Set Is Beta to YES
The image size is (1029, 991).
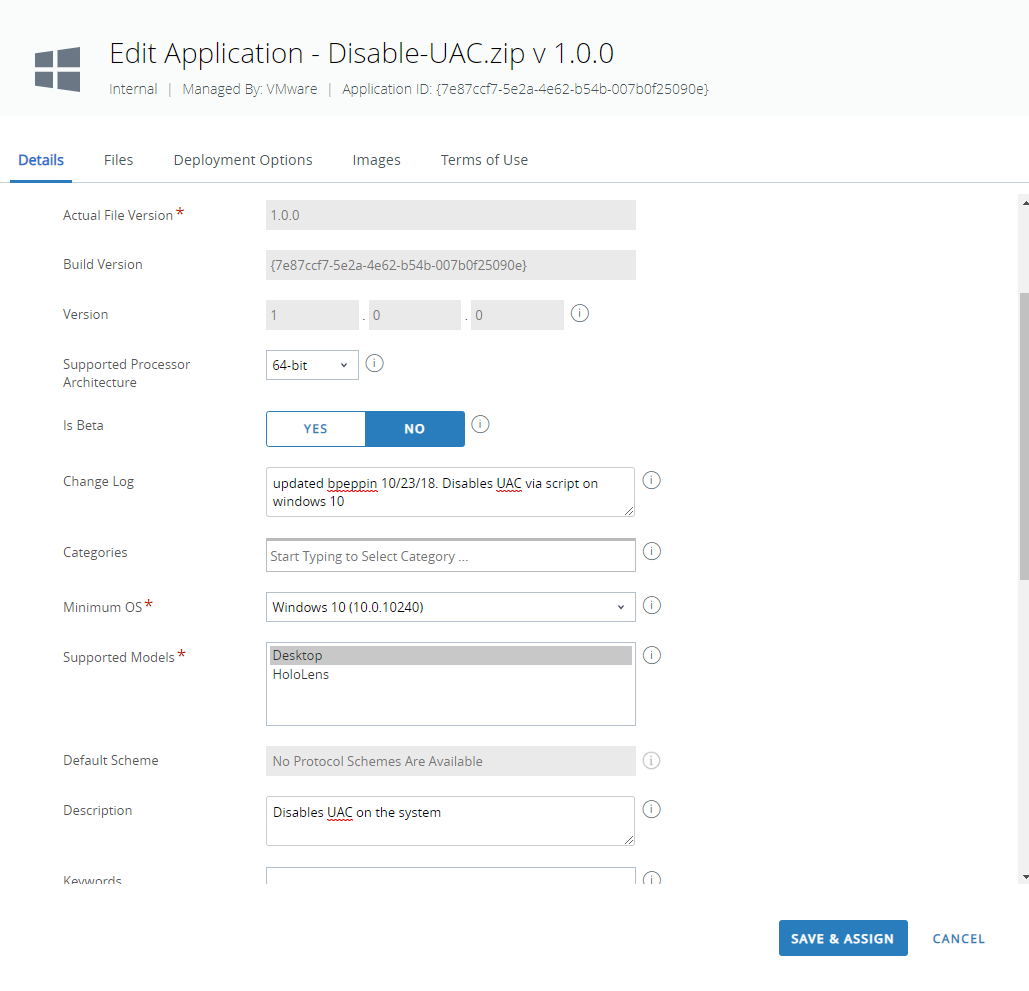(316, 429)
